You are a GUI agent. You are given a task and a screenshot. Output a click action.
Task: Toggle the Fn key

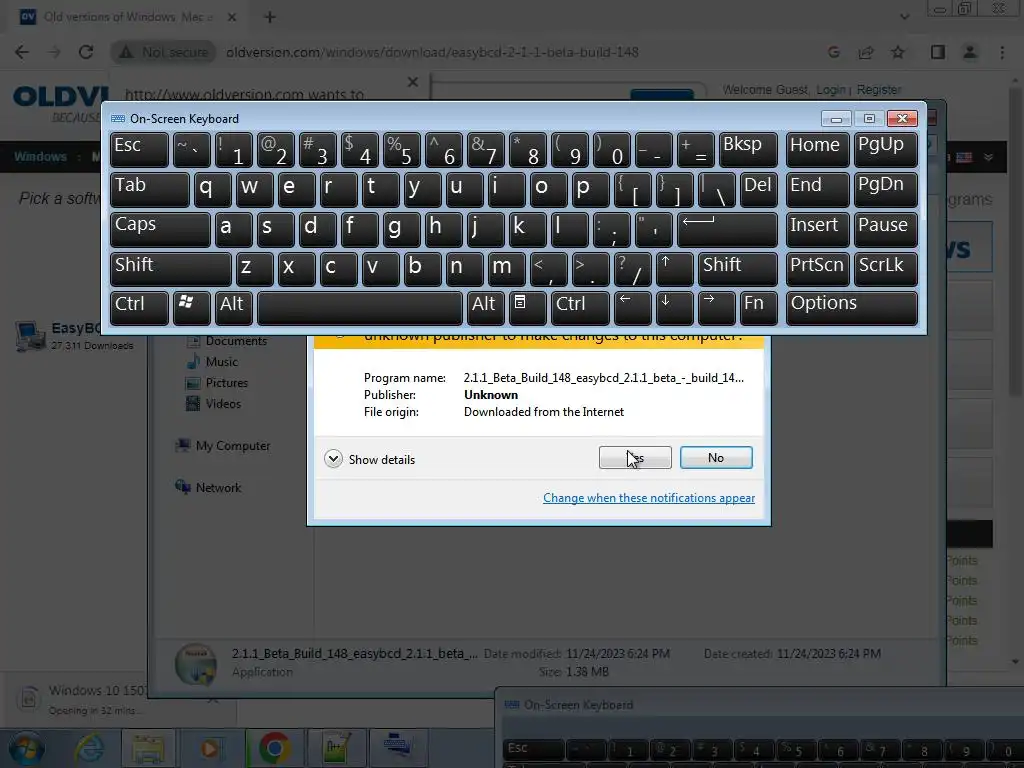pos(758,308)
